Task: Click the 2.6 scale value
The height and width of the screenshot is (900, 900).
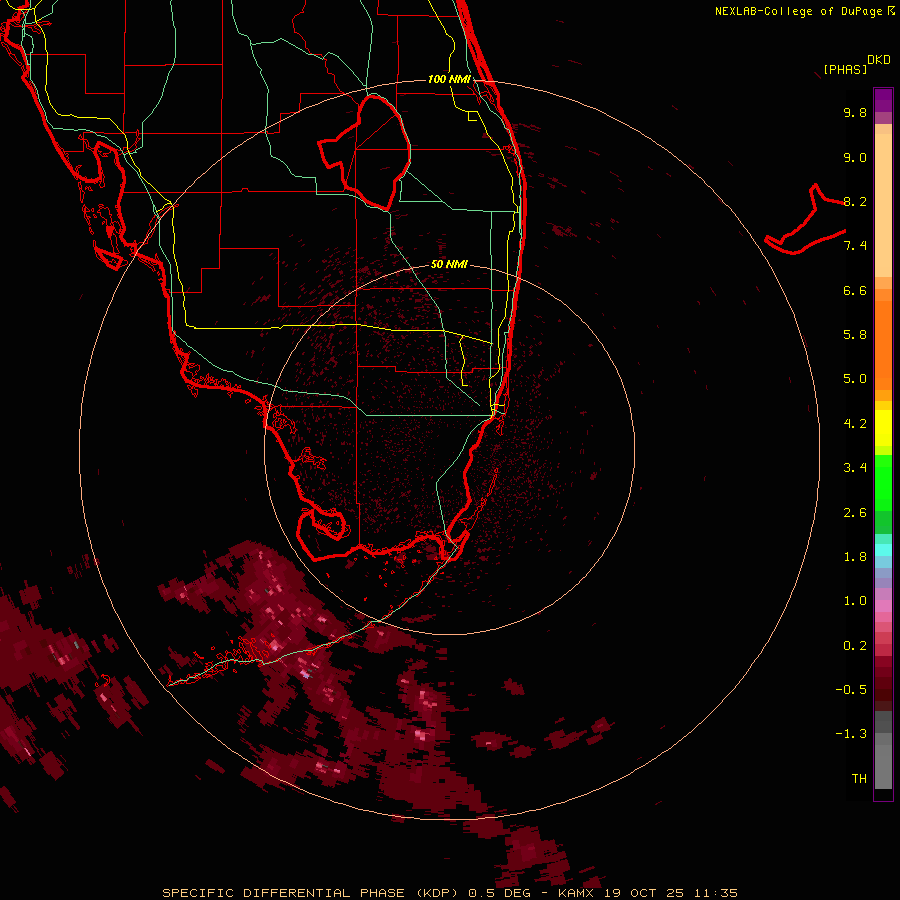Action: pyautogui.click(x=855, y=513)
